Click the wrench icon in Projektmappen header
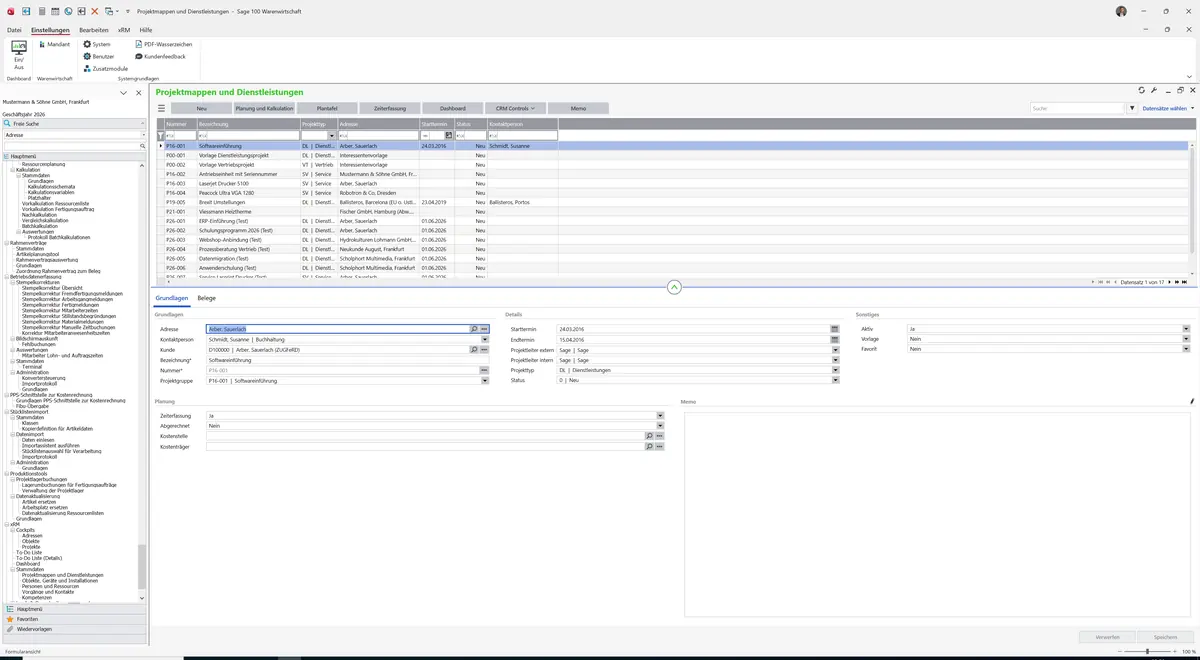The width and height of the screenshot is (1200, 660). [x=1154, y=90]
